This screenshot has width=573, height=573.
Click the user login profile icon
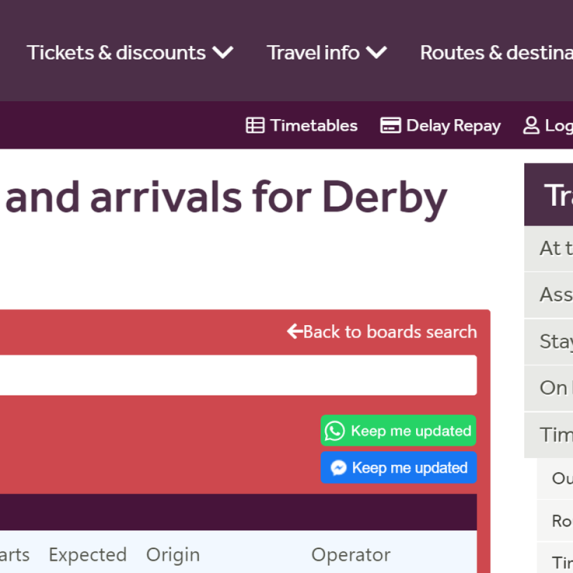[531, 125]
